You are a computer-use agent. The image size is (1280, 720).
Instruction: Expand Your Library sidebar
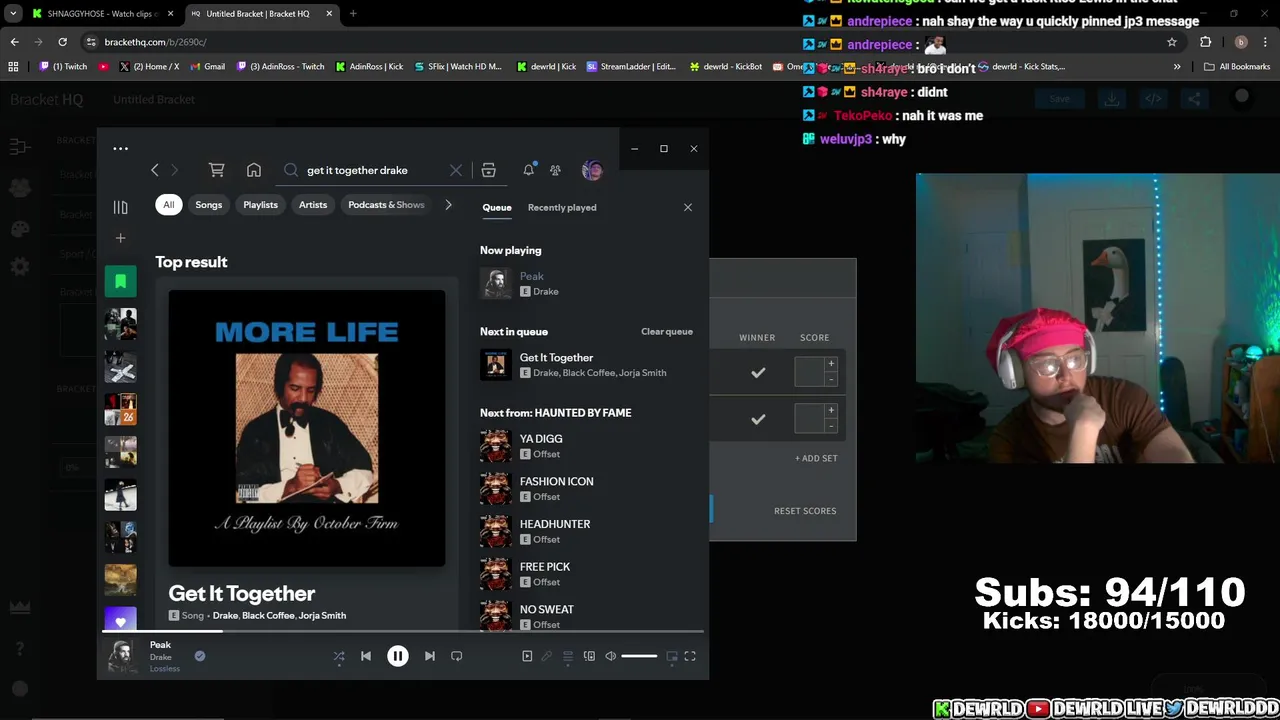point(120,207)
